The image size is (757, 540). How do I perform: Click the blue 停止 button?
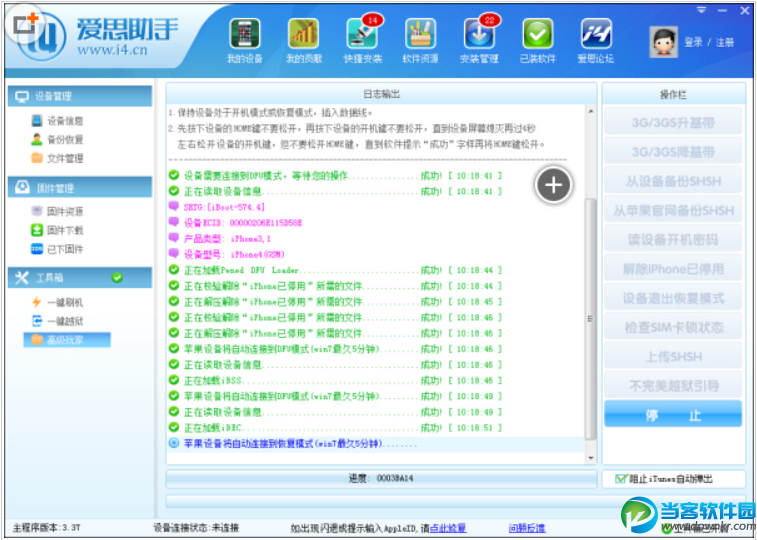(673, 414)
